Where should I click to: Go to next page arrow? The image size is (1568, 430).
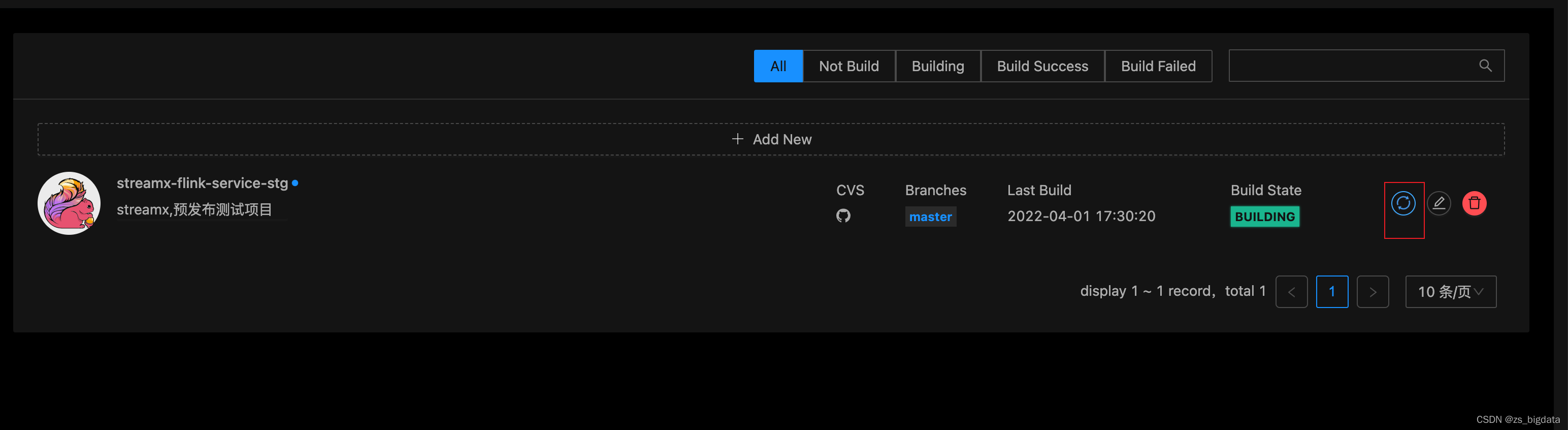[1373, 292]
